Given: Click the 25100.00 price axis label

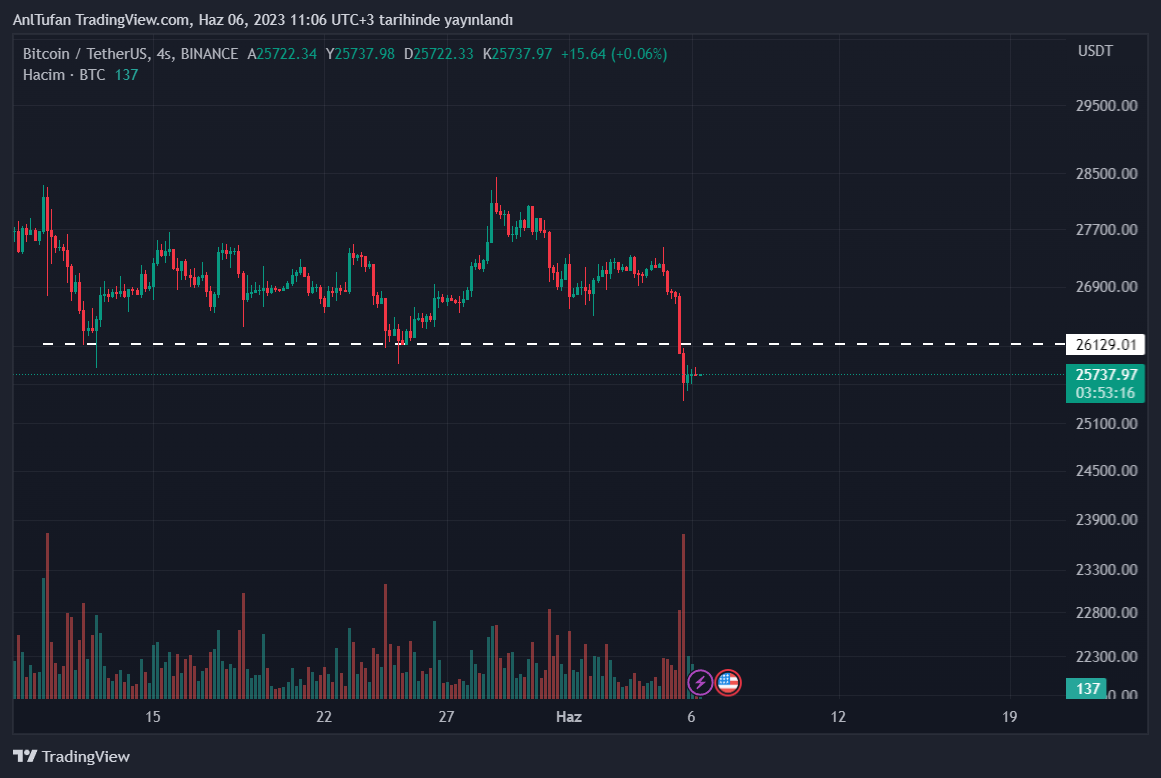Looking at the screenshot, I should (x=1107, y=424).
